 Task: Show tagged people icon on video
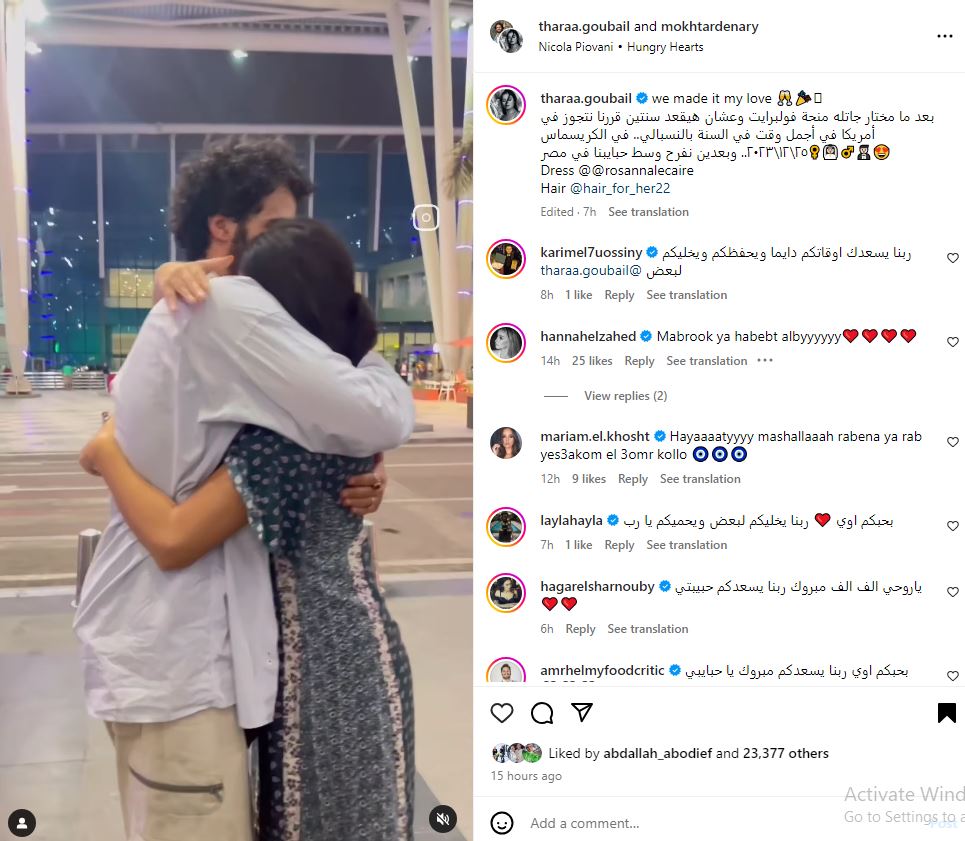click(22, 823)
